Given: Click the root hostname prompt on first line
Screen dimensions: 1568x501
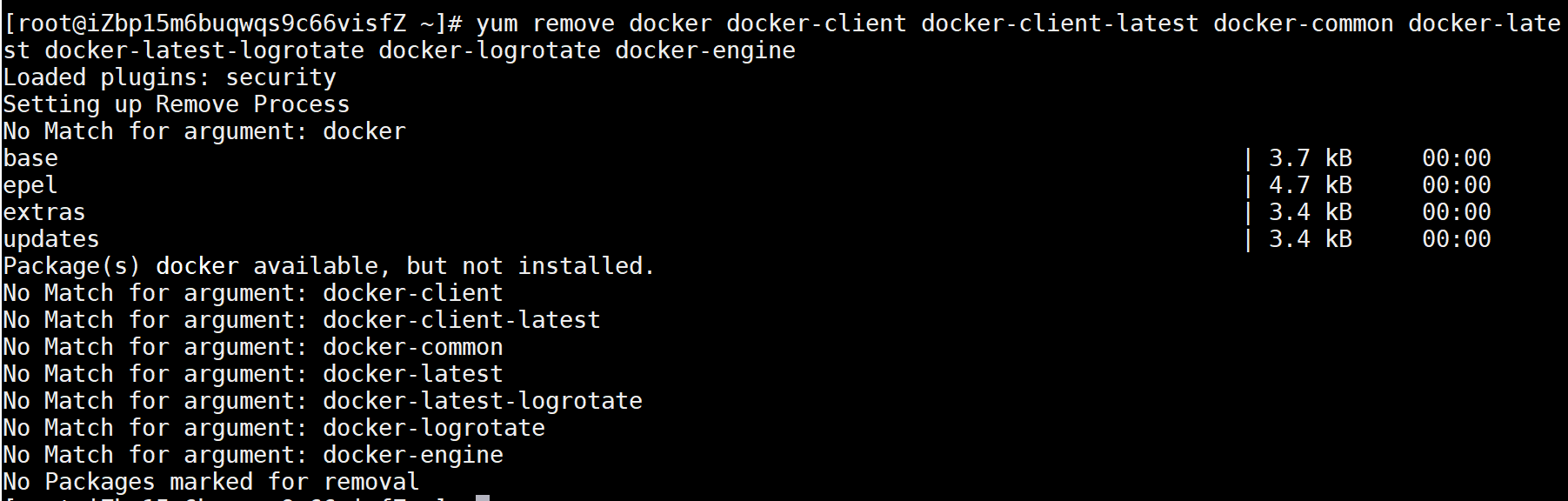Looking at the screenshot, I should pyautogui.click(x=231, y=23).
